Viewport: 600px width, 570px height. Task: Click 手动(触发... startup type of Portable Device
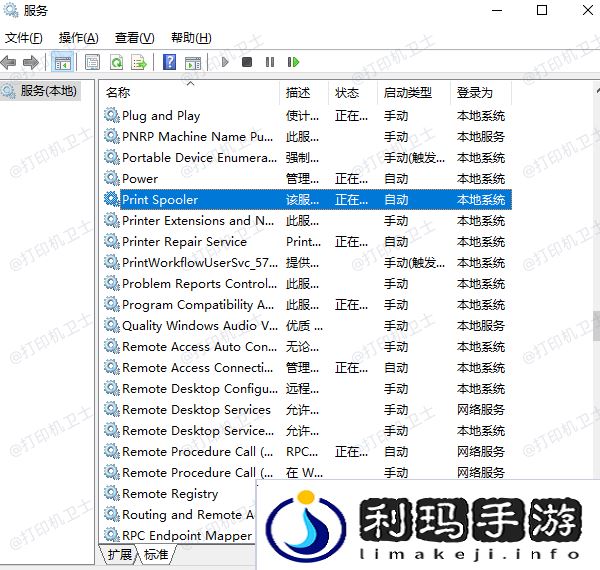point(414,158)
